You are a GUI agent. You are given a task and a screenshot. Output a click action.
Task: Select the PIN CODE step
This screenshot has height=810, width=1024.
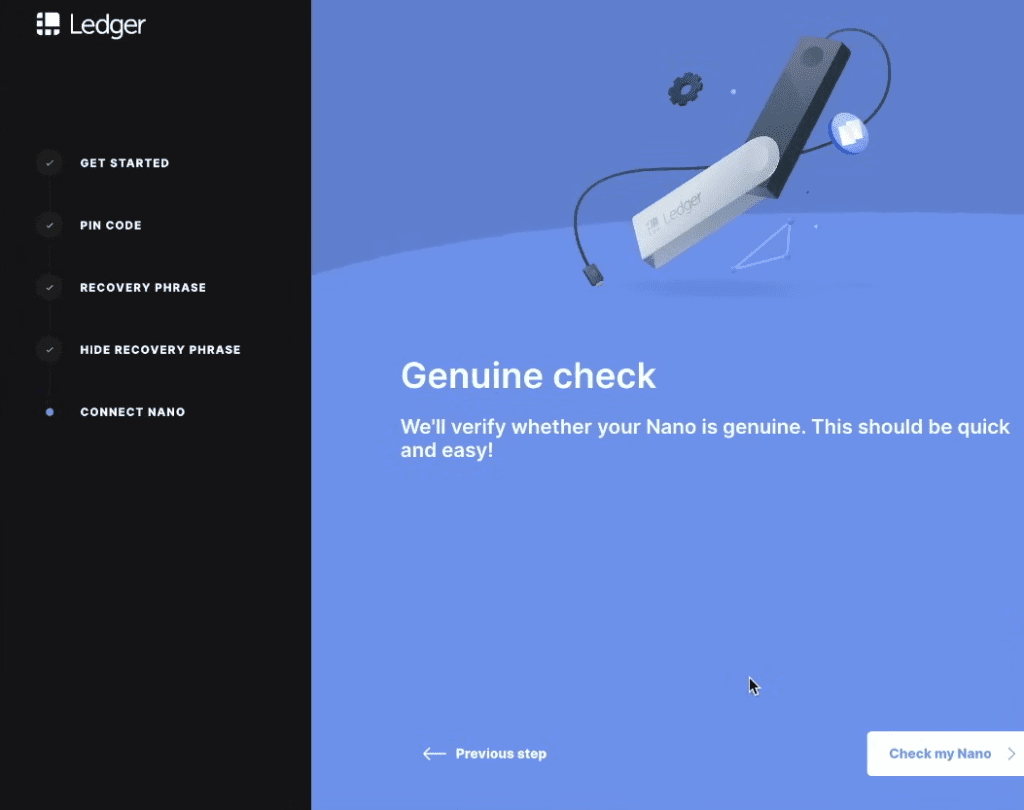point(110,225)
